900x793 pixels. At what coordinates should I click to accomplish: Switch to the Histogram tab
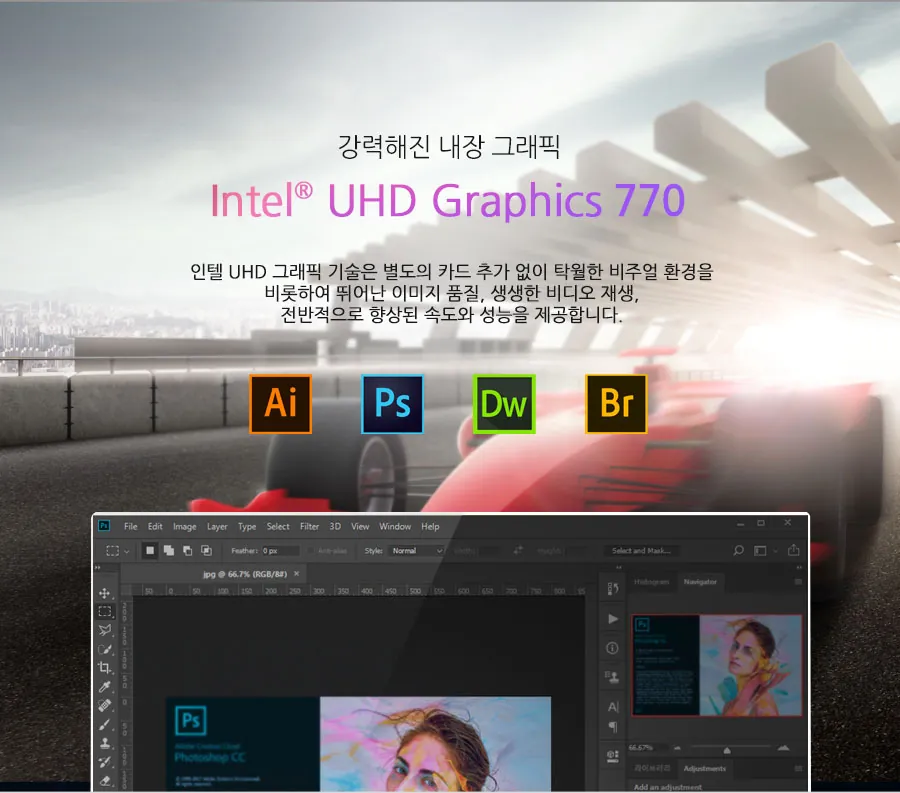(x=651, y=582)
